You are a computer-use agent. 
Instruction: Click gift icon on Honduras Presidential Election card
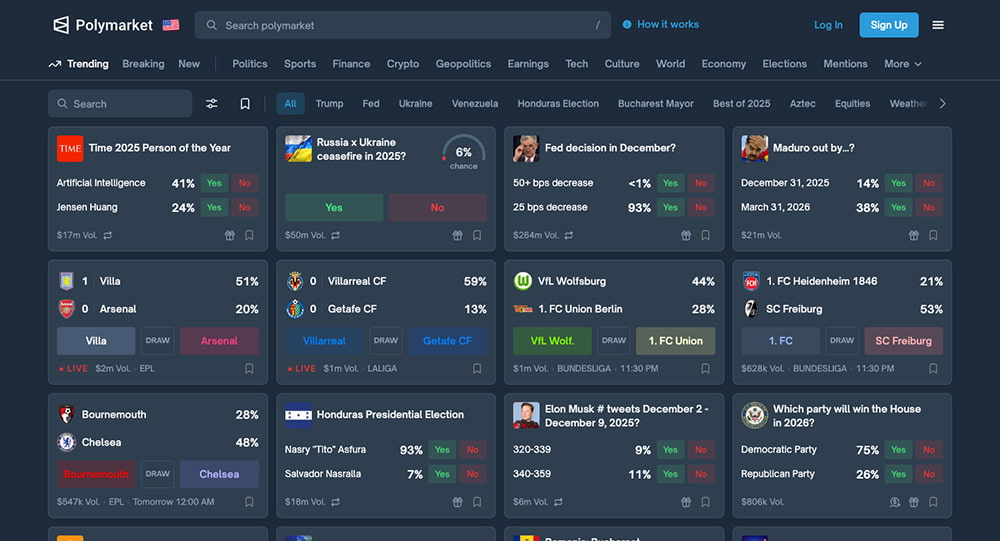457,501
